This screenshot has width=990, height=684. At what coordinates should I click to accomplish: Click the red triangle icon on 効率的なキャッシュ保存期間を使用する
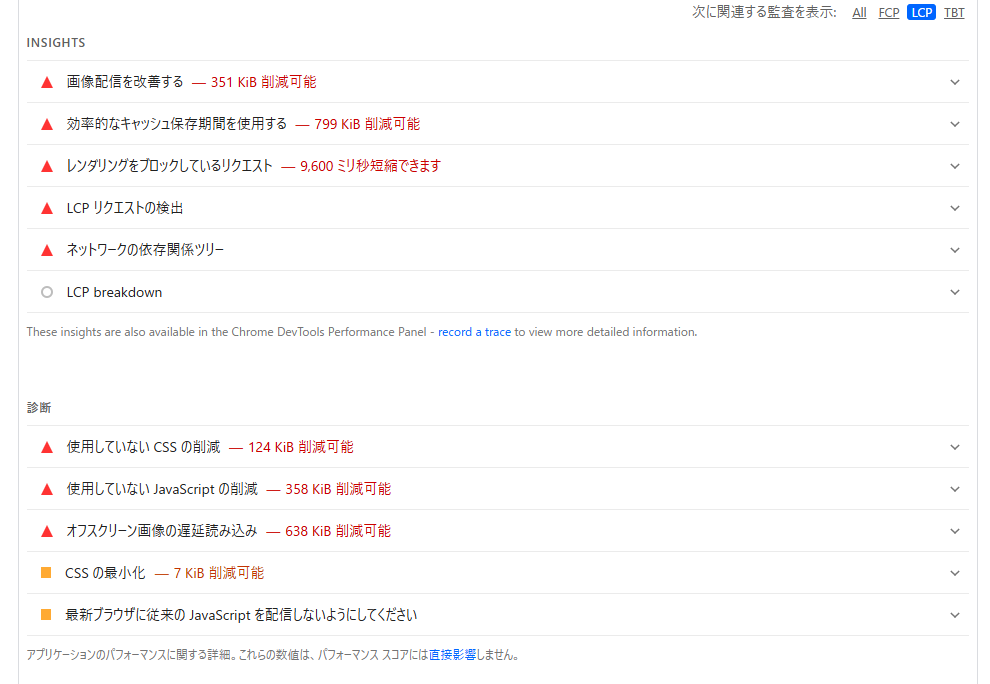(x=47, y=124)
